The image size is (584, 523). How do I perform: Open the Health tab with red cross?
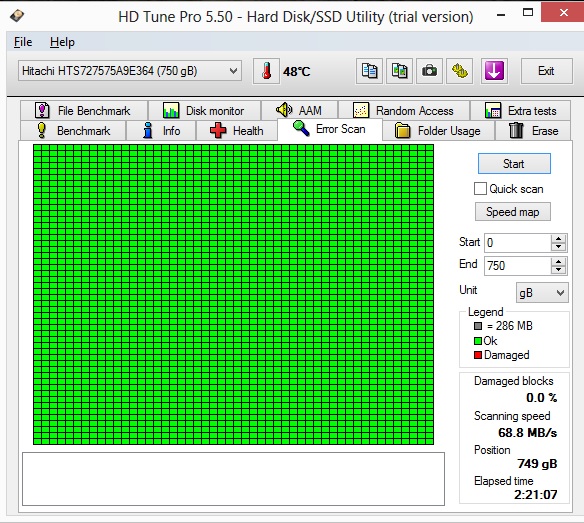pos(237,131)
